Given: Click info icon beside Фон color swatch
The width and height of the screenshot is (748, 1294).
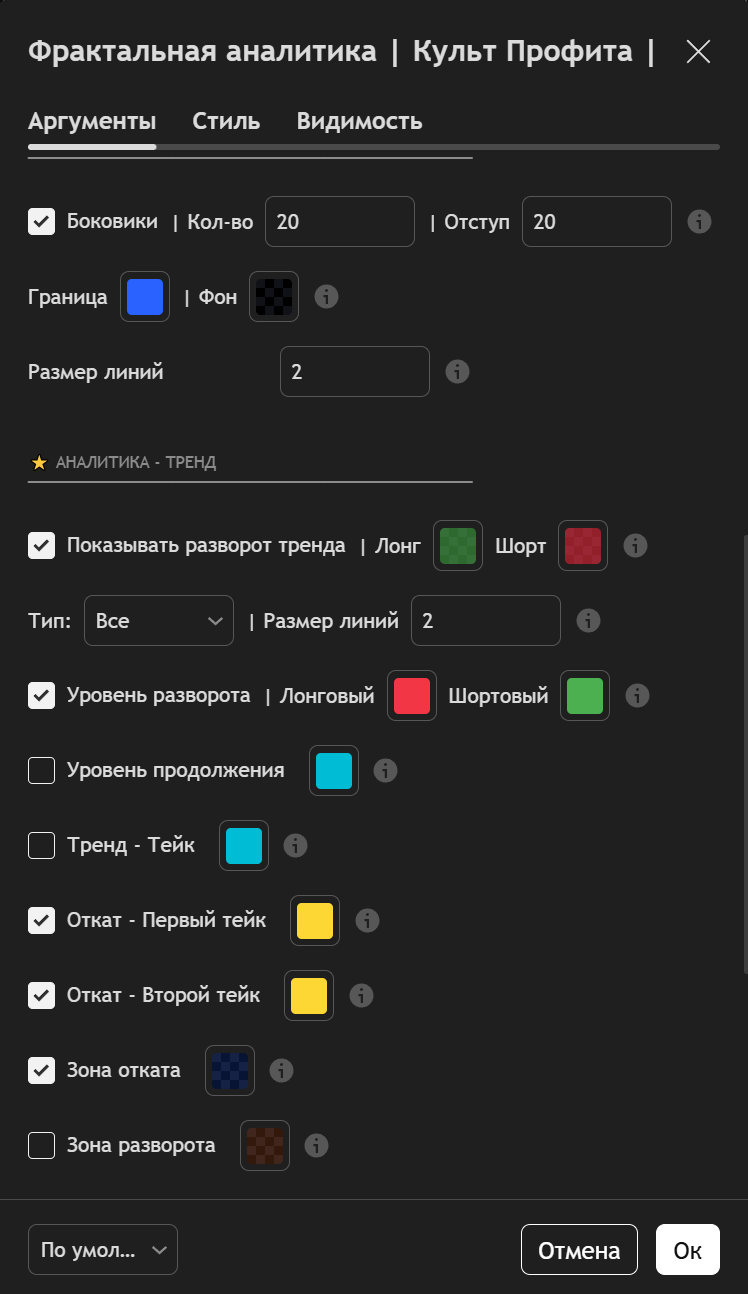Looking at the screenshot, I should [x=326, y=297].
